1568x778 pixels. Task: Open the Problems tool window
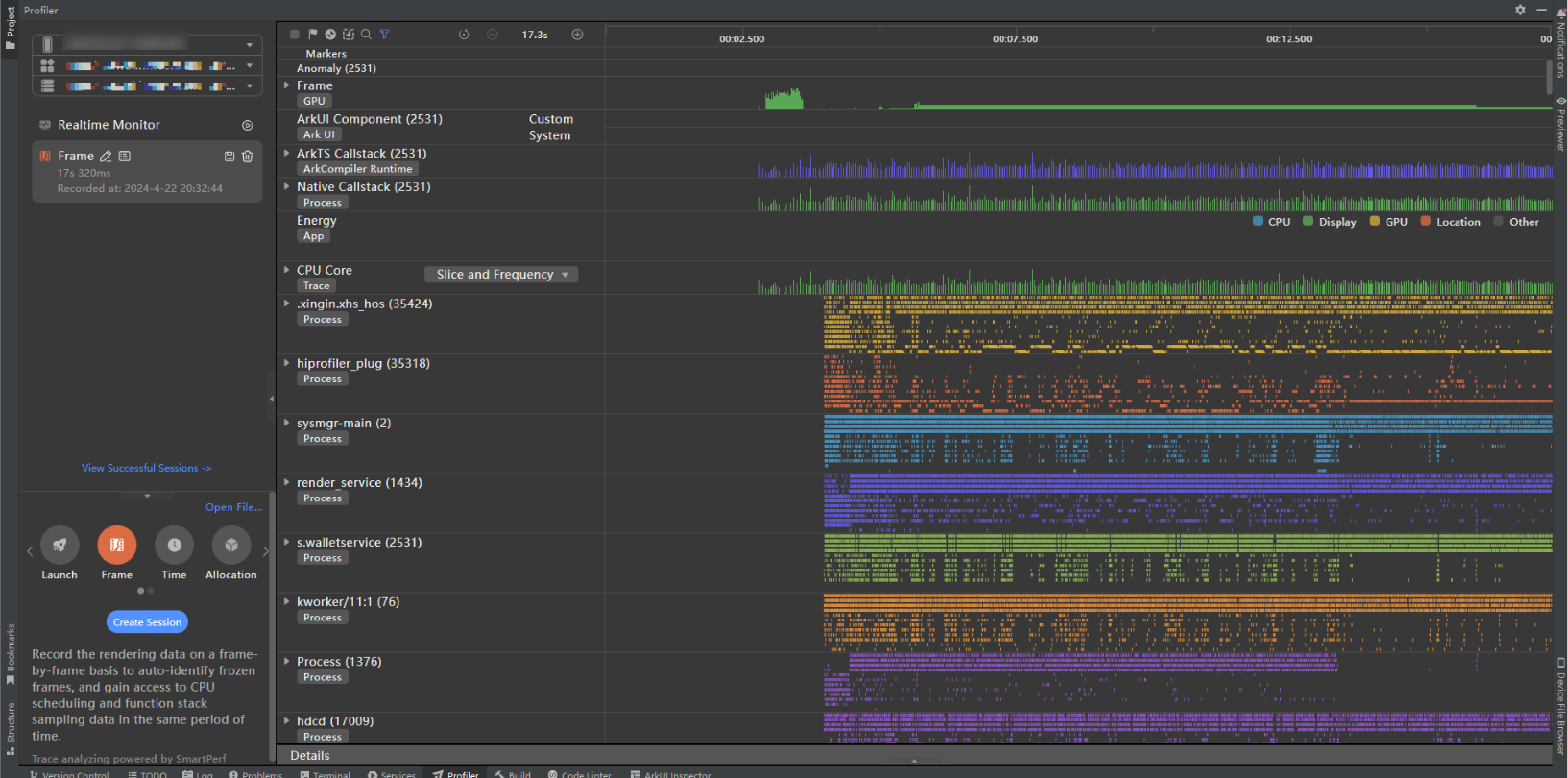coord(255,773)
